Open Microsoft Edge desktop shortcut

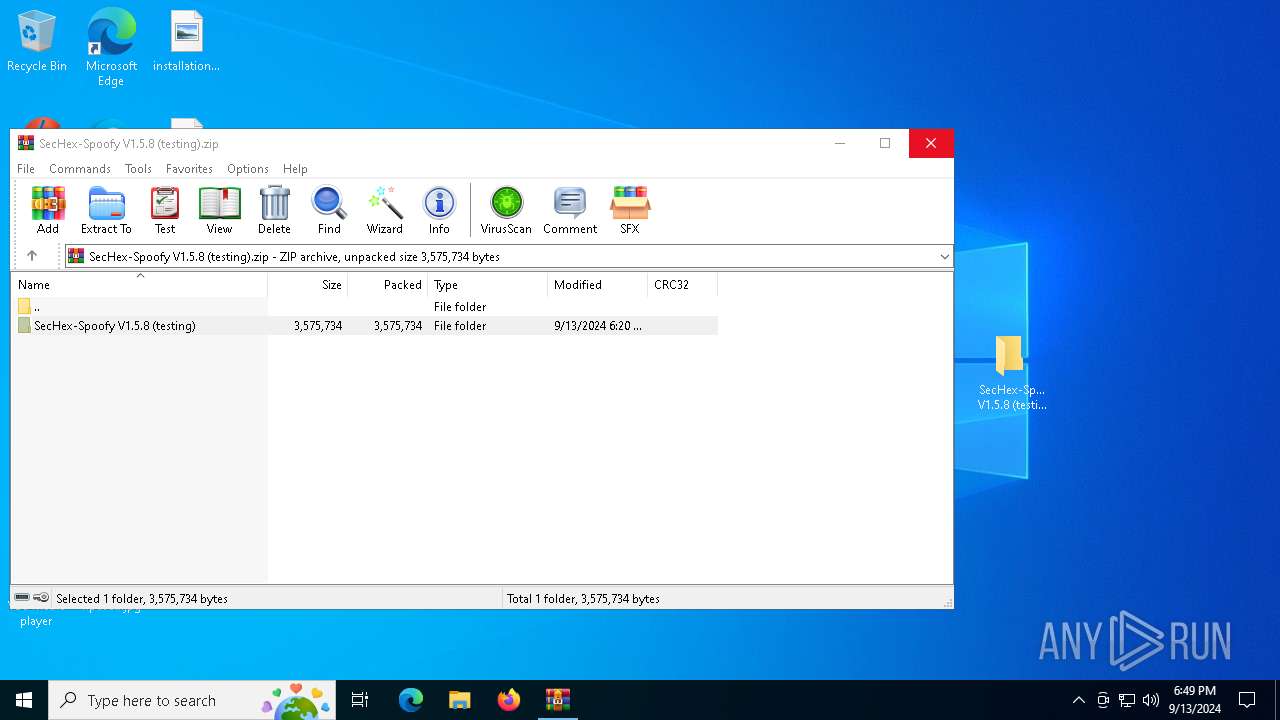[x=111, y=48]
